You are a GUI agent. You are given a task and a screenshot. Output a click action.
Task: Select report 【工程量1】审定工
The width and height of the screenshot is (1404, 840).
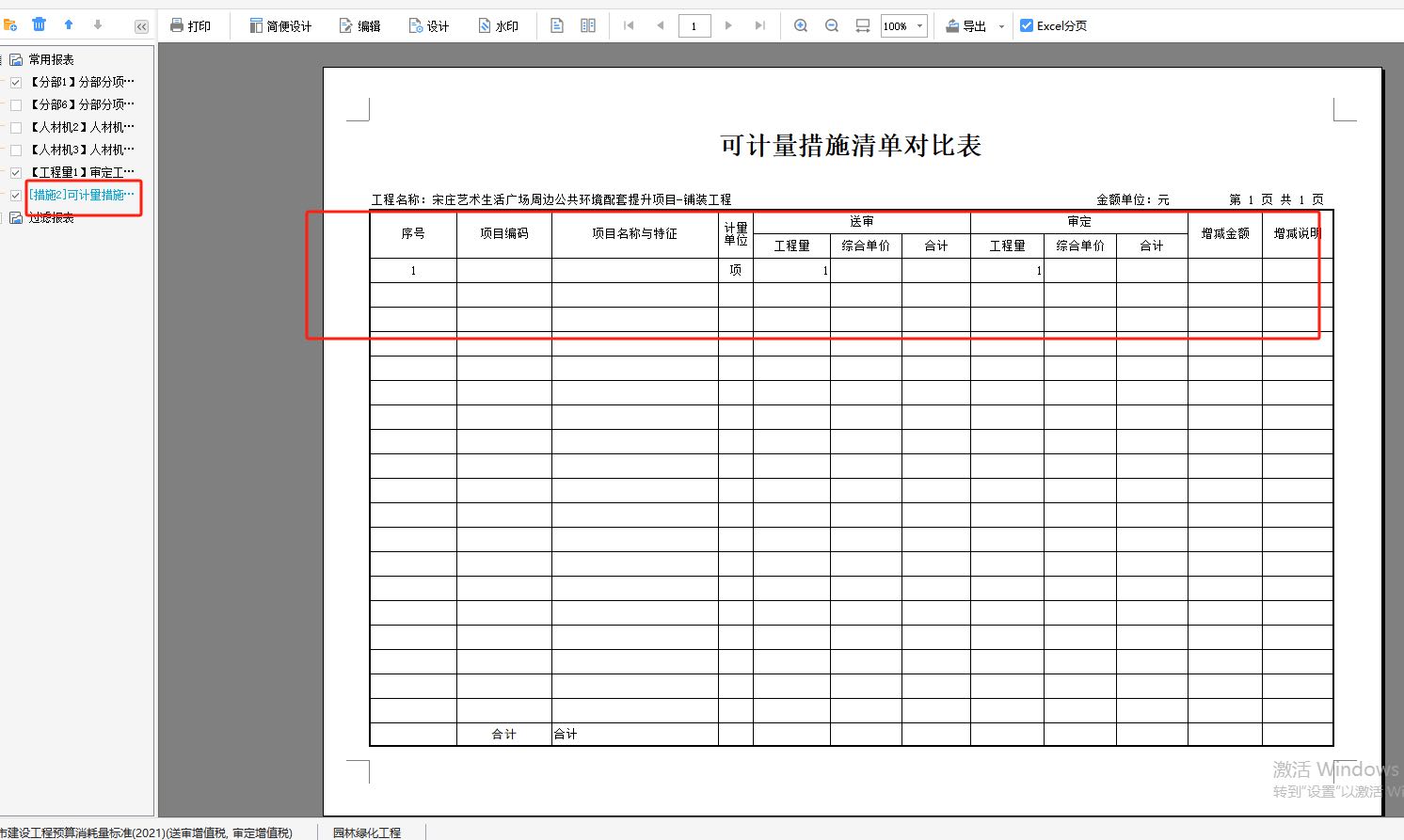tap(82, 172)
